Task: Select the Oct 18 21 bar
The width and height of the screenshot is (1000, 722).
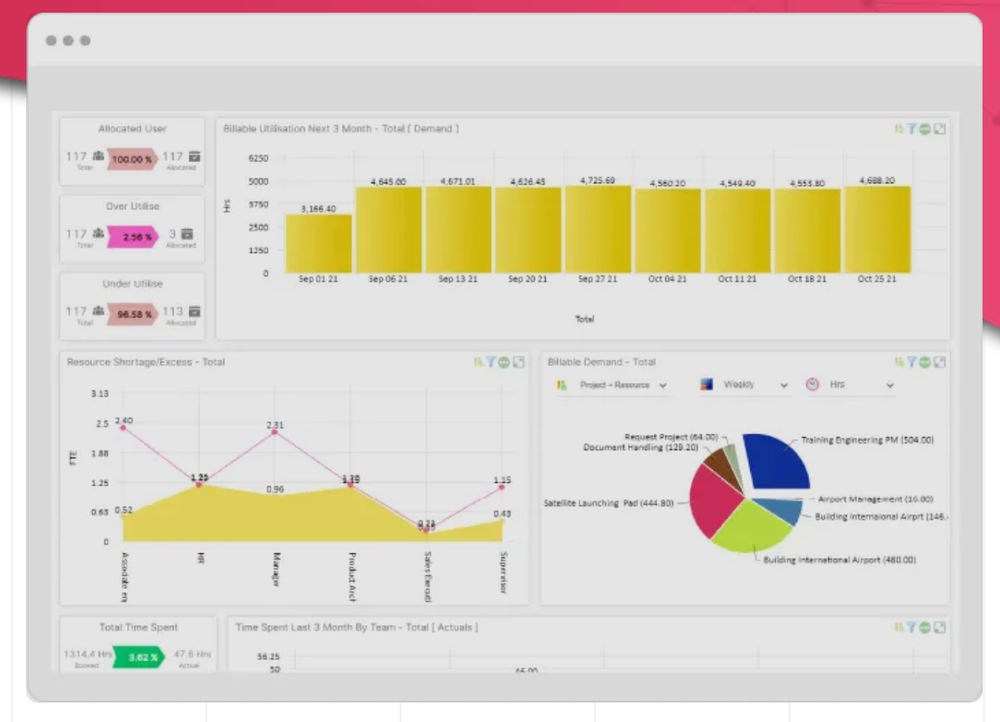Action: pos(807,231)
